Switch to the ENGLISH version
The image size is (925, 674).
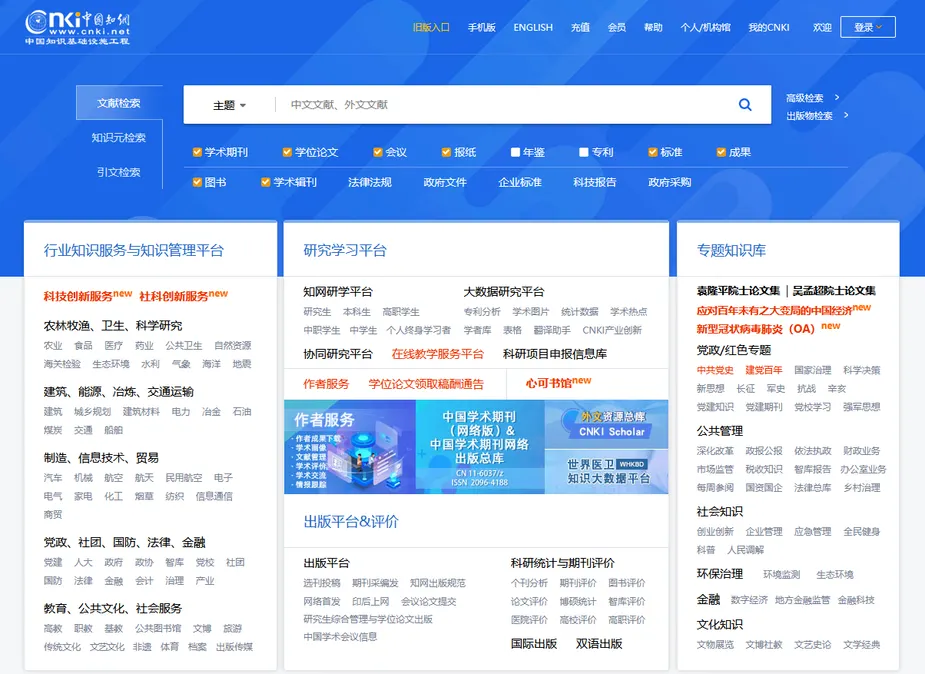[x=533, y=27]
